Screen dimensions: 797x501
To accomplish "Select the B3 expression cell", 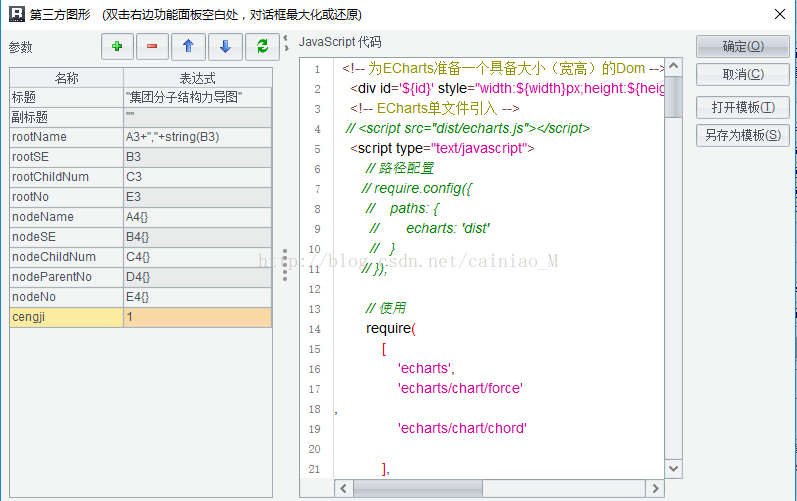I will pos(198,157).
